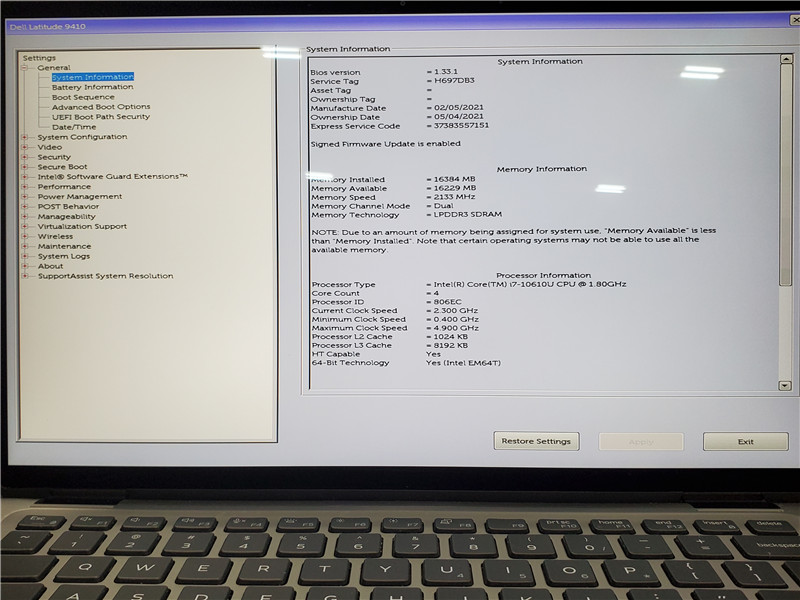Expand the Video node
This screenshot has width=800, height=600.
click(24, 147)
